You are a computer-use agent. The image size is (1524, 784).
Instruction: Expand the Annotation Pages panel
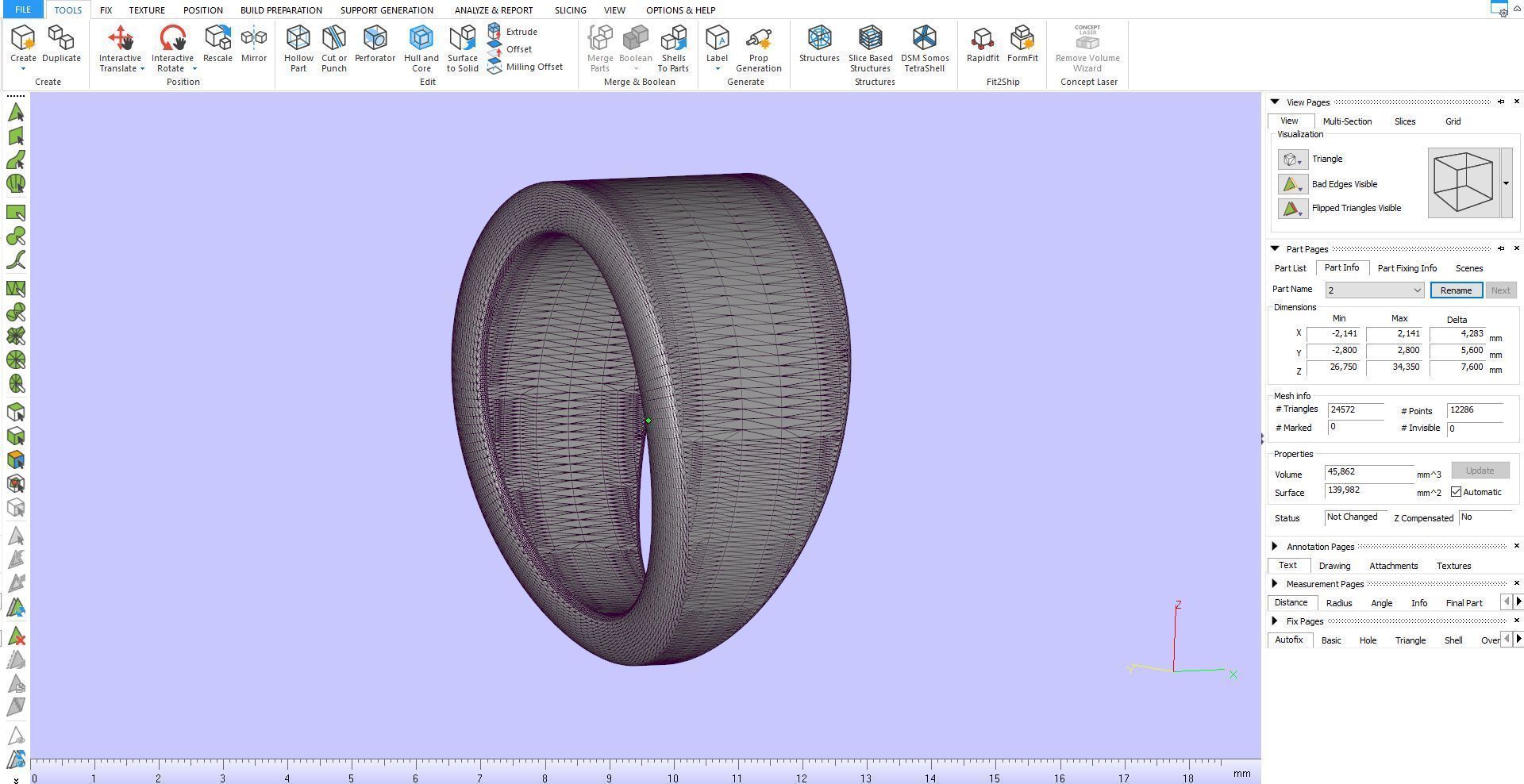[1275, 546]
